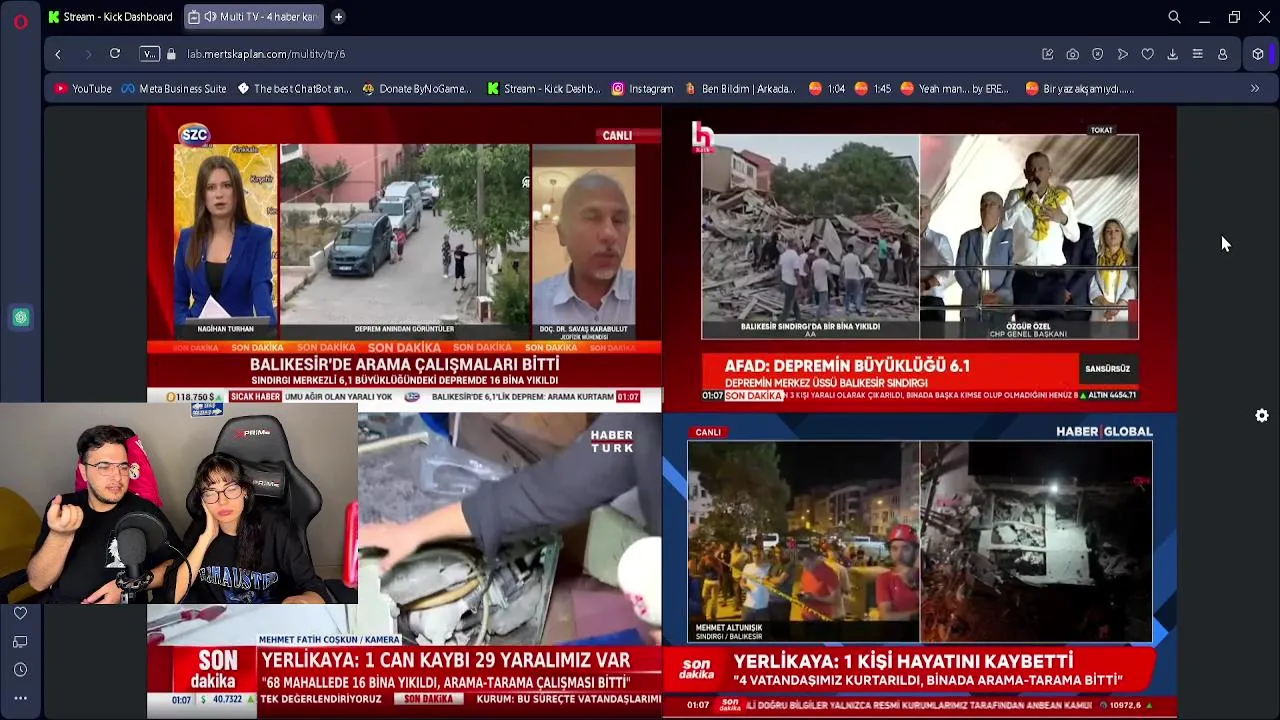This screenshot has width=1280, height=720.
Task: Click headline YERLİKAYA: 1 CAN KAYBI 29 YARALIMIZ VAR
Action: coord(446,661)
